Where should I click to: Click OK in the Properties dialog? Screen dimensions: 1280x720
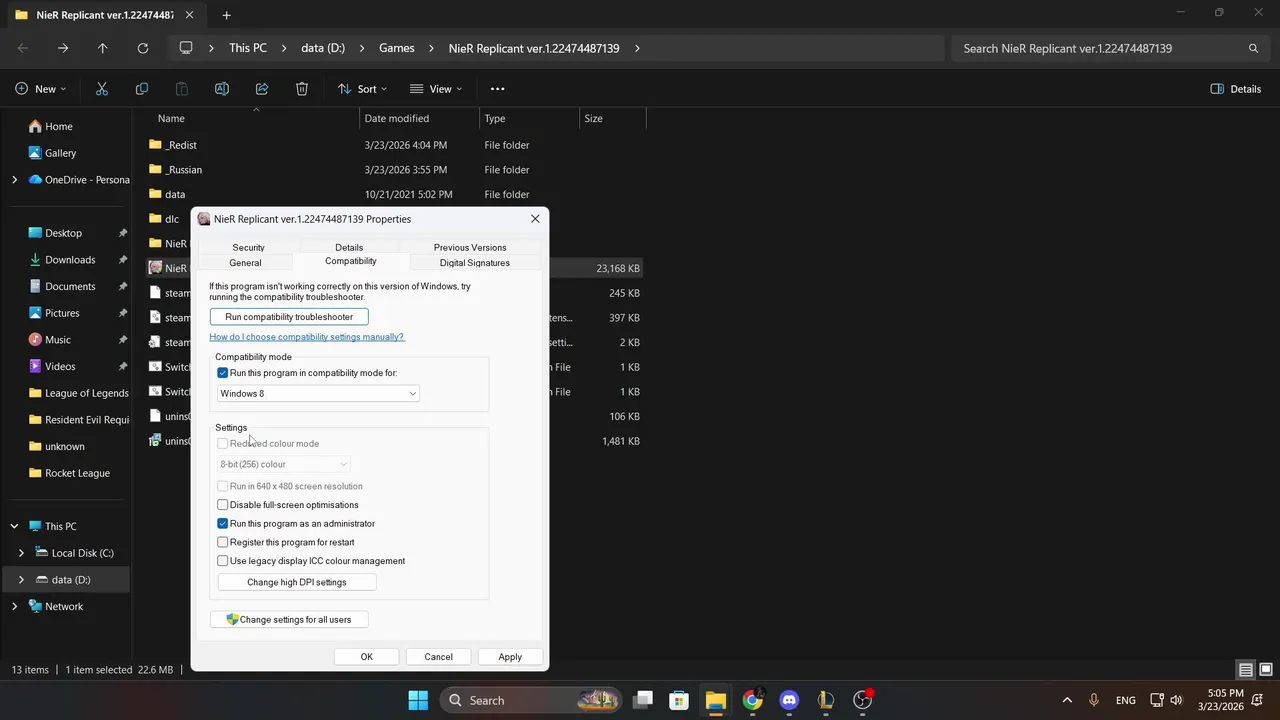pyautogui.click(x=367, y=657)
